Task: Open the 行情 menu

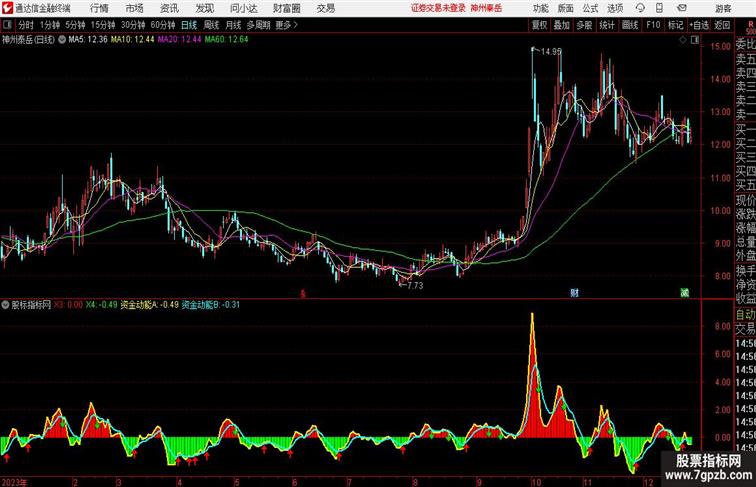Action: coord(99,8)
